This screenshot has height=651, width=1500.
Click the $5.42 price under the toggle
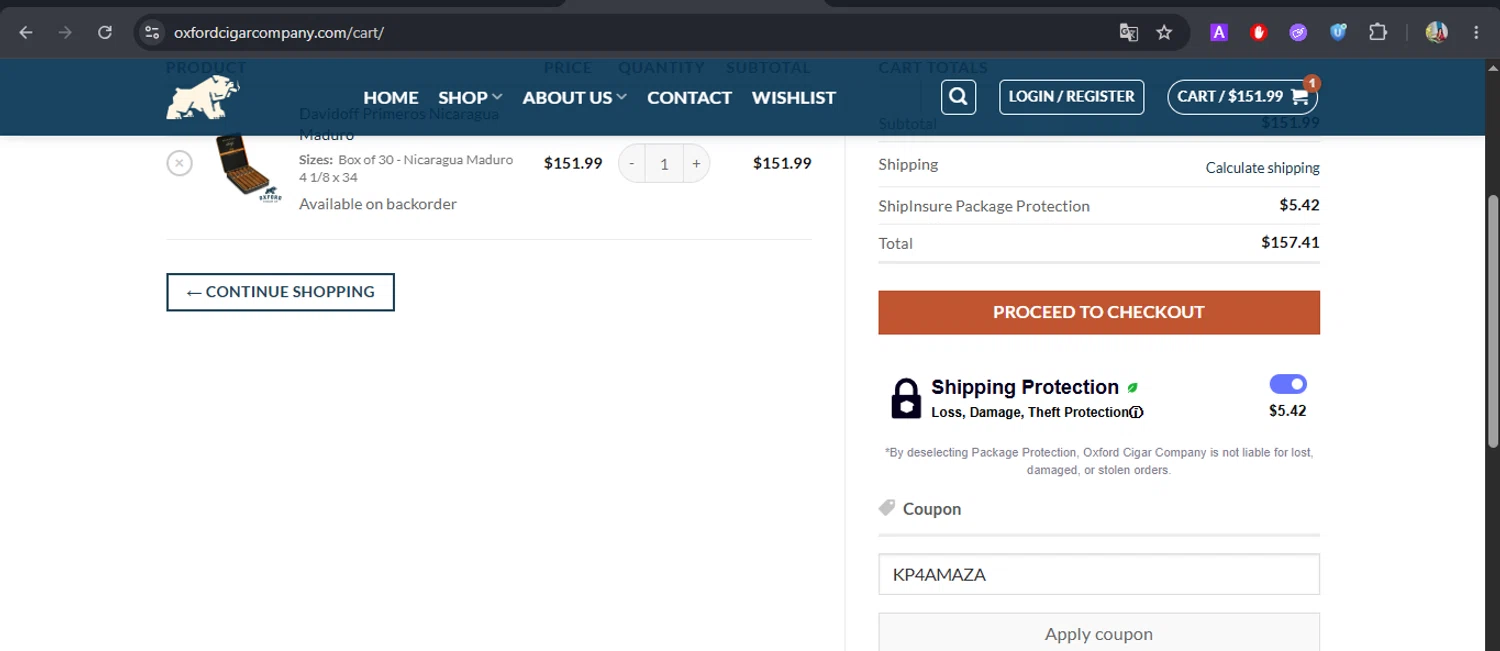click(x=1288, y=411)
